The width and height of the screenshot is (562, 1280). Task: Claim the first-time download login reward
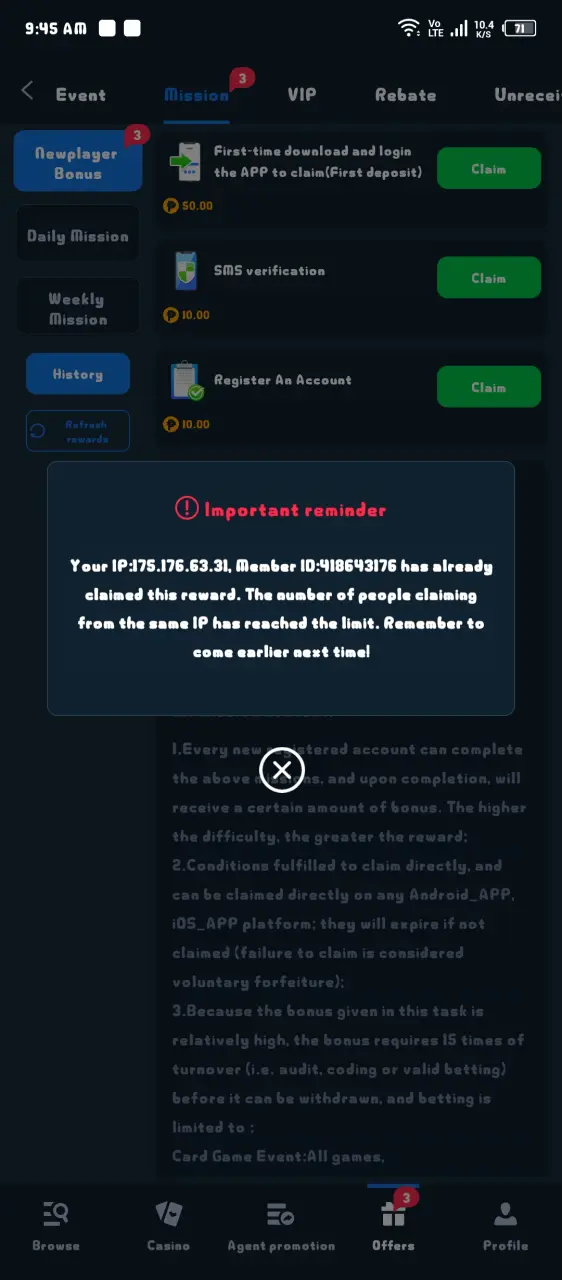click(x=489, y=168)
